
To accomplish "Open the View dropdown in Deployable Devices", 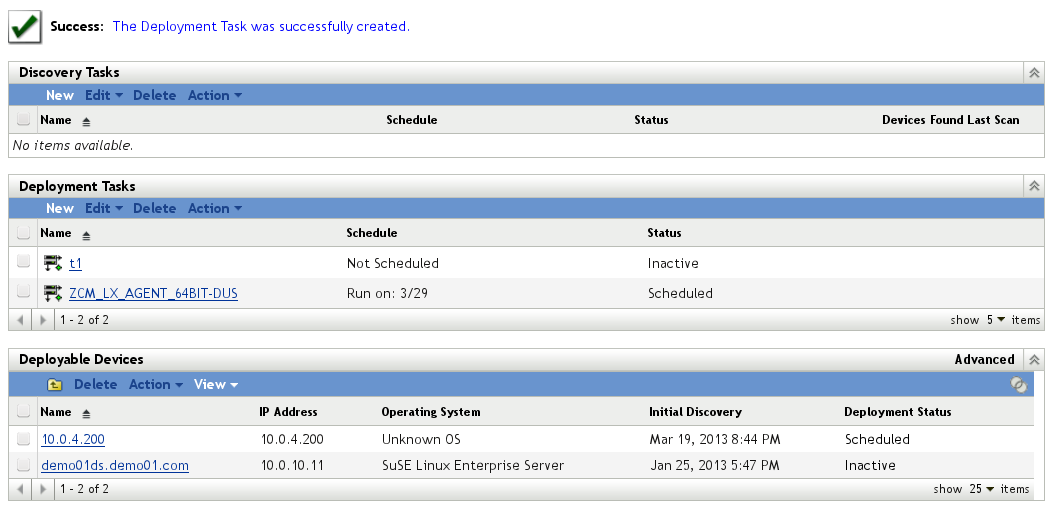I will [x=216, y=385].
